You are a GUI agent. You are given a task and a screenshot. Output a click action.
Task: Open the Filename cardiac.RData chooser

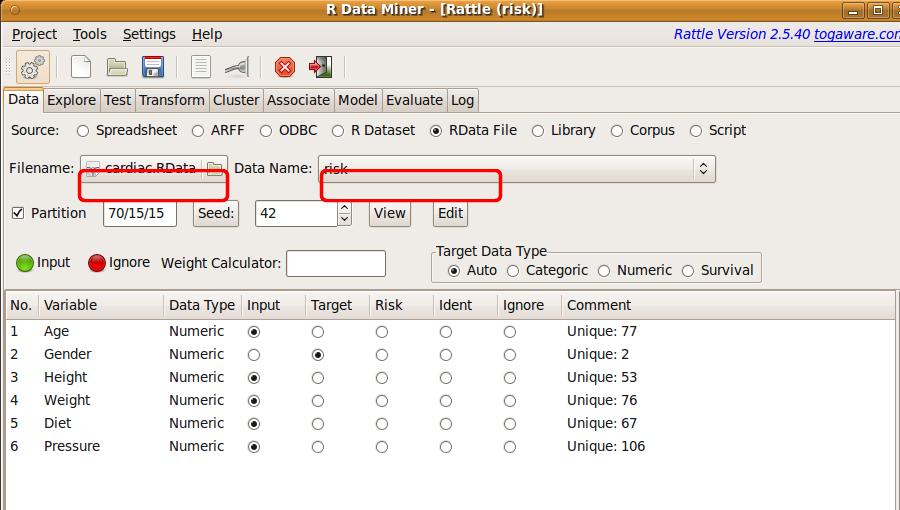pos(154,168)
